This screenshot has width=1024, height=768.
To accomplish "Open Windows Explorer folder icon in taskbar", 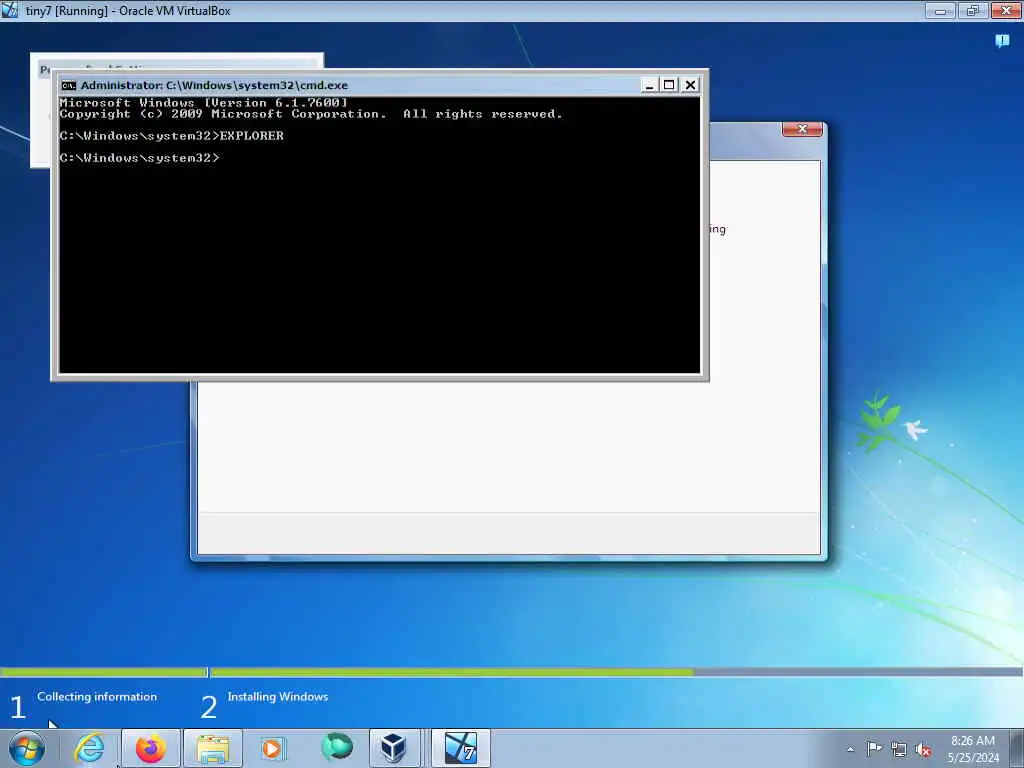I will coord(213,748).
